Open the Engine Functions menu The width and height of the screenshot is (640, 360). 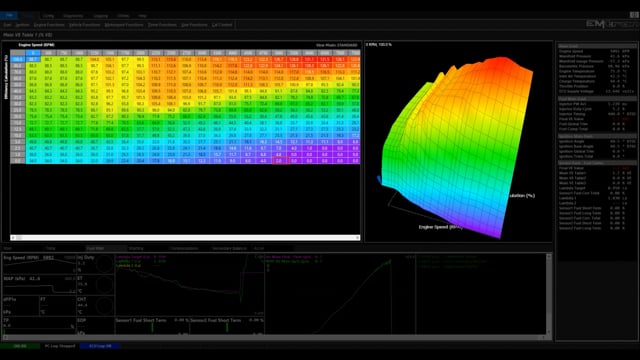[x=49, y=25]
